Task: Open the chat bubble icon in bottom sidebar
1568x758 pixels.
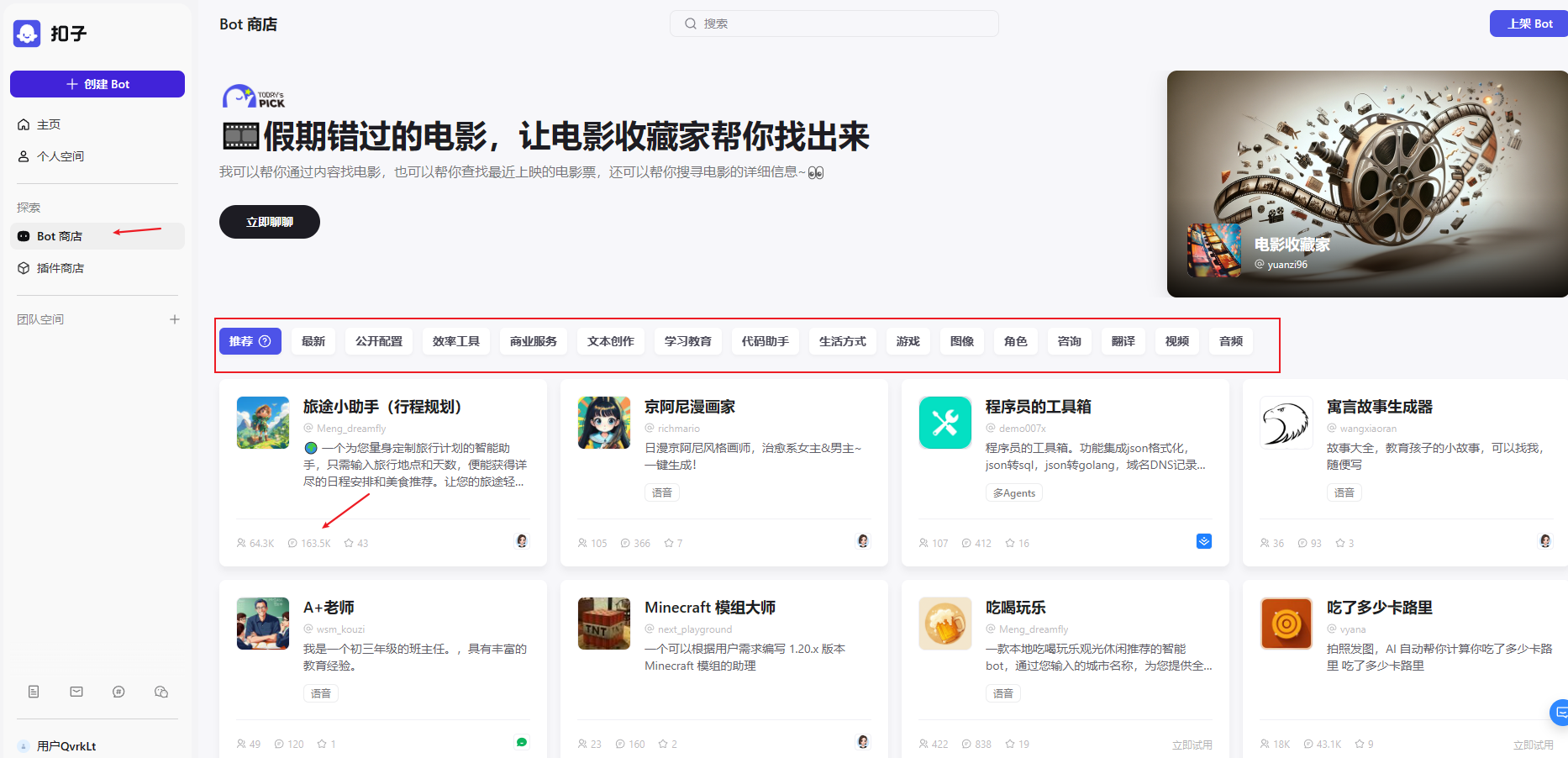Action: [161, 692]
